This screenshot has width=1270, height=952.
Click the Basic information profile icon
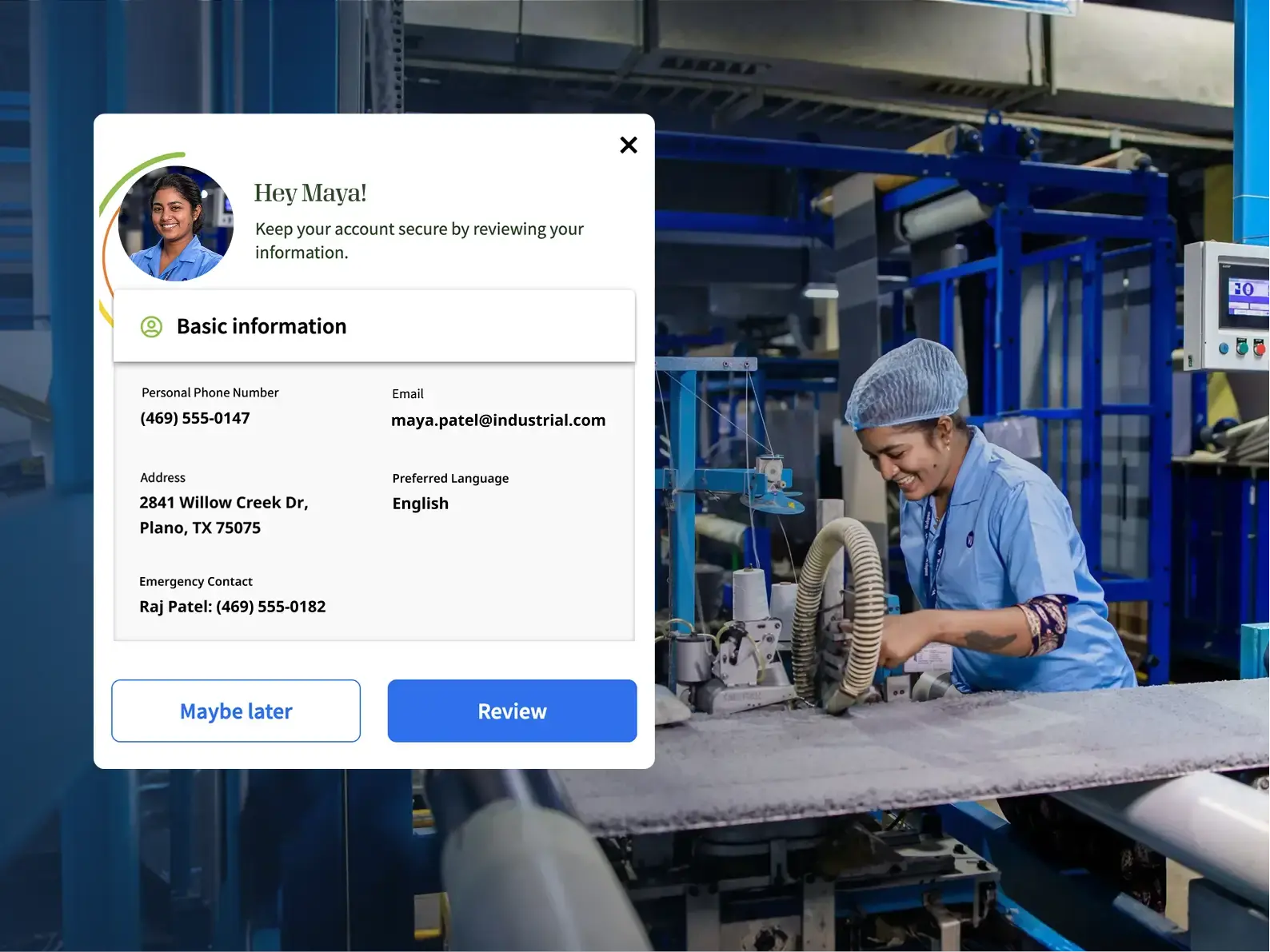(151, 327)
